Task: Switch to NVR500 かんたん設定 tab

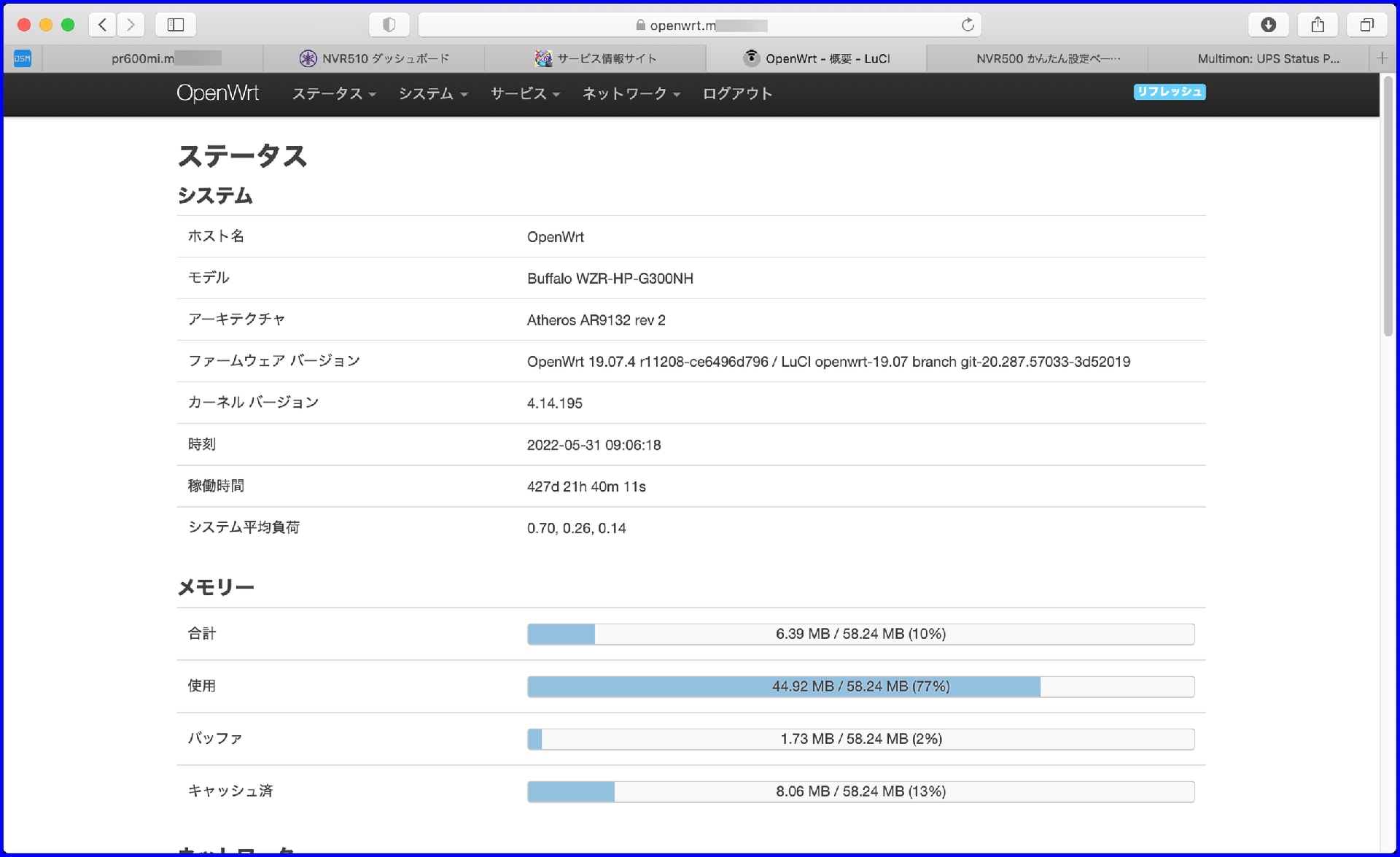Action: (x=1038, y=58)
